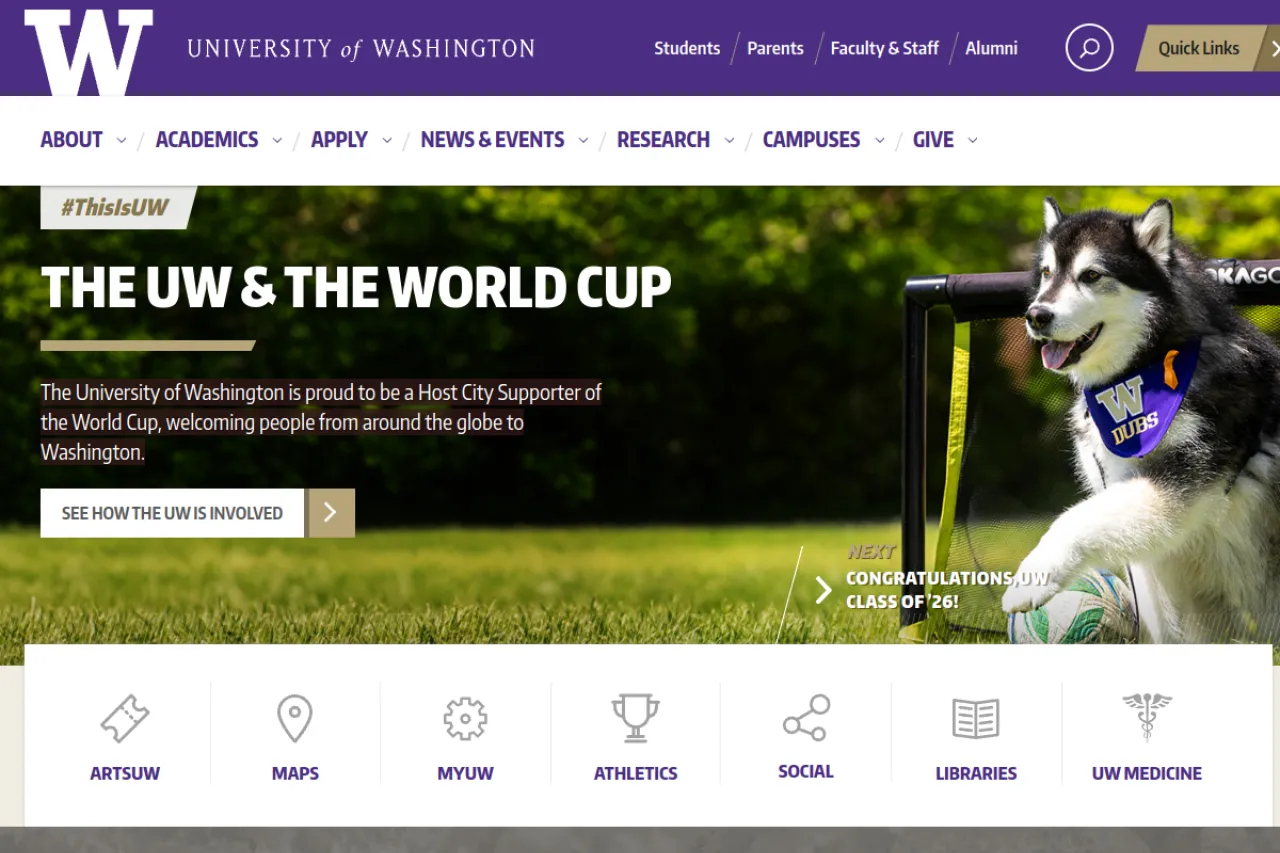Open the Research menu item
1280x853 pixels.
663,140
